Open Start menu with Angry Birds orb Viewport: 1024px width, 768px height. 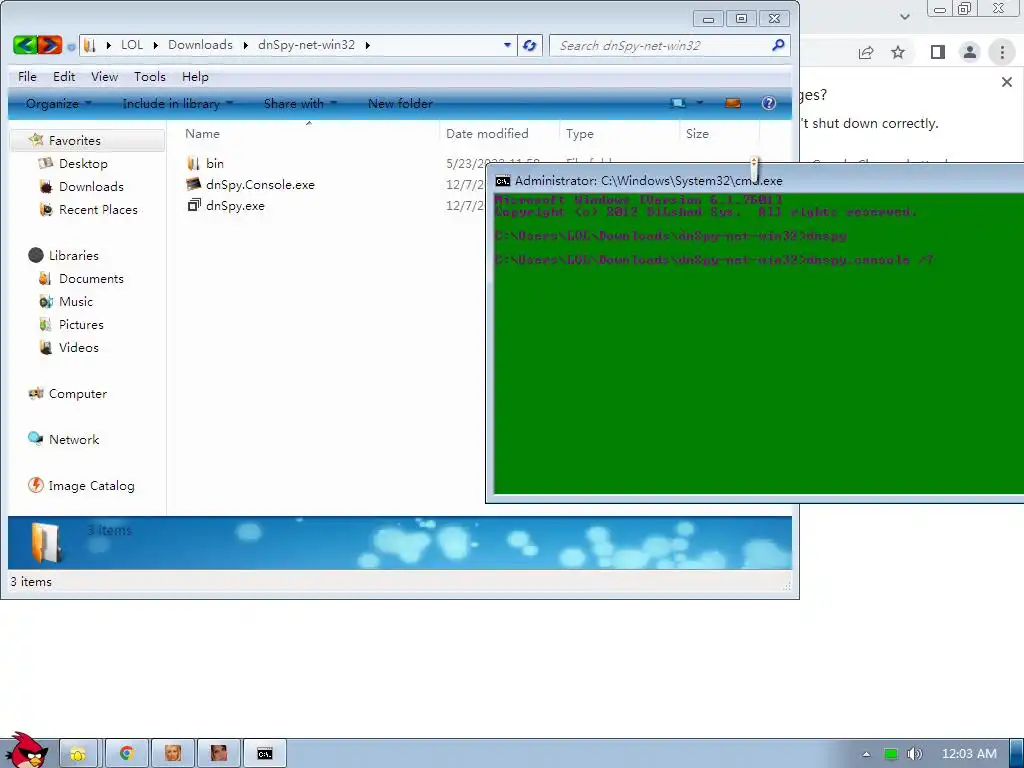tap(26, 751)
